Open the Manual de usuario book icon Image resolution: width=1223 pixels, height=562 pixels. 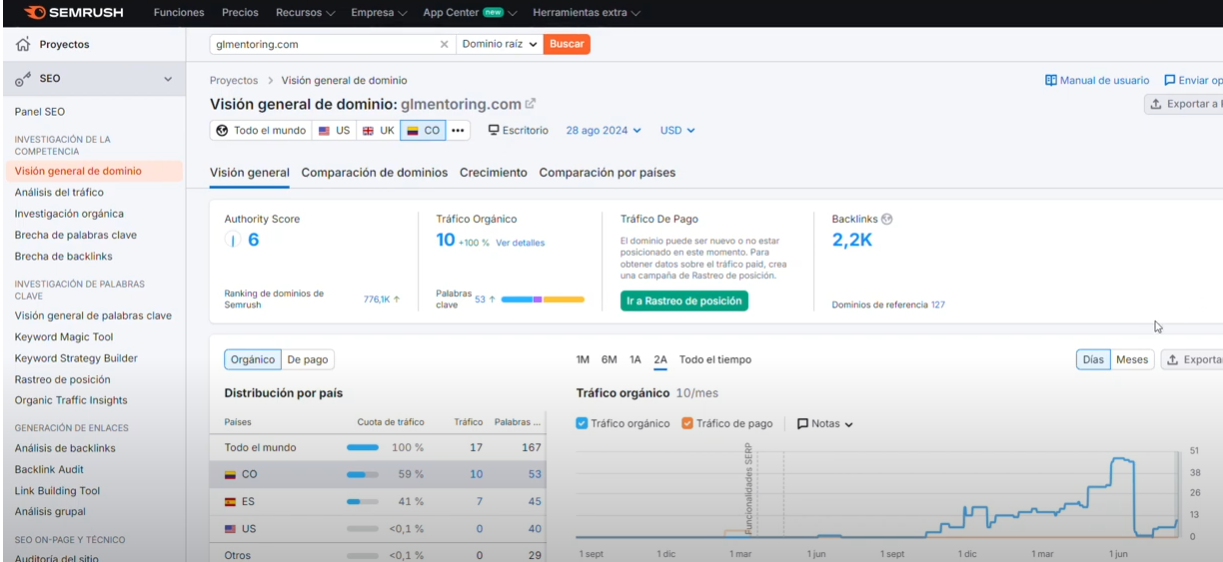click(x=1051, y=80)
